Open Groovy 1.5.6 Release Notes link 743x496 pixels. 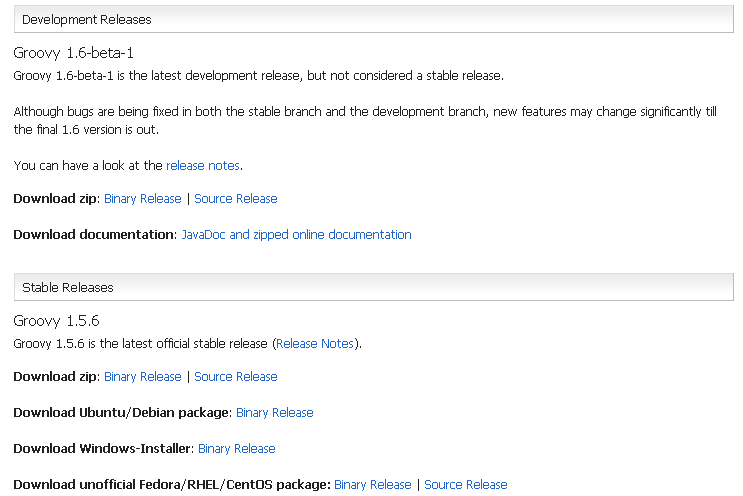coord(315,343)
